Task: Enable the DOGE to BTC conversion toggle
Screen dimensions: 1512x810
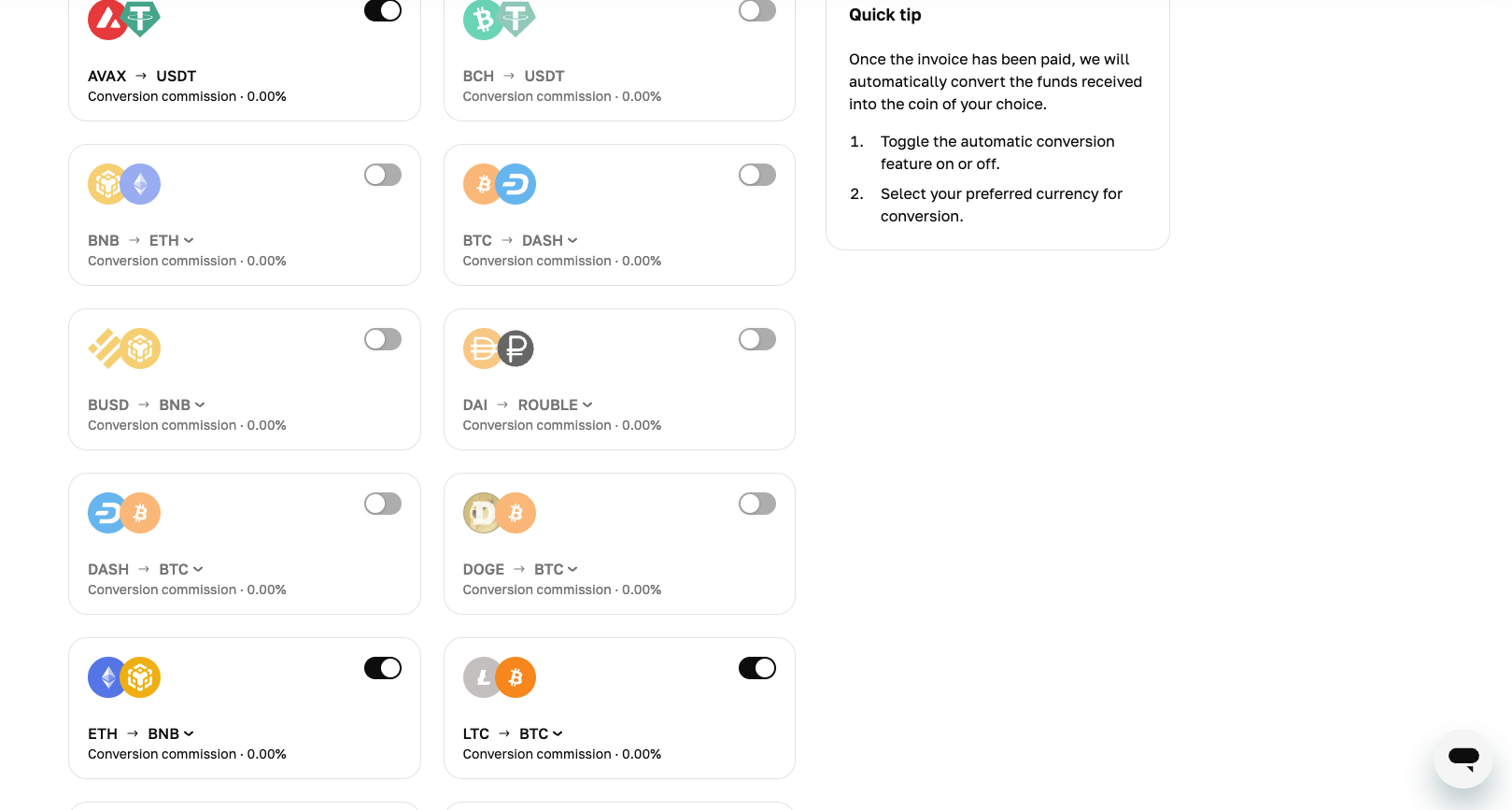Action: coord(757,504)
